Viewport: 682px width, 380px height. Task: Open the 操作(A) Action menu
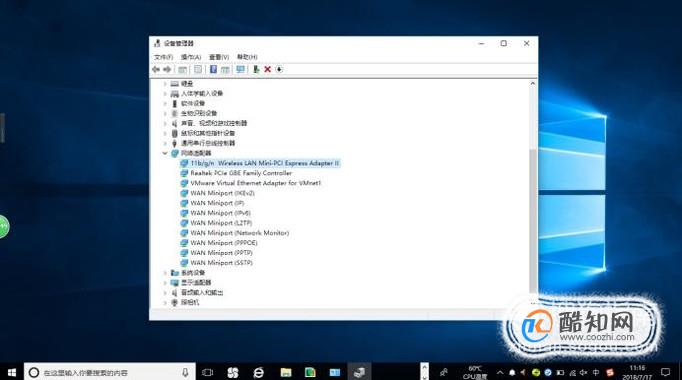191,57
